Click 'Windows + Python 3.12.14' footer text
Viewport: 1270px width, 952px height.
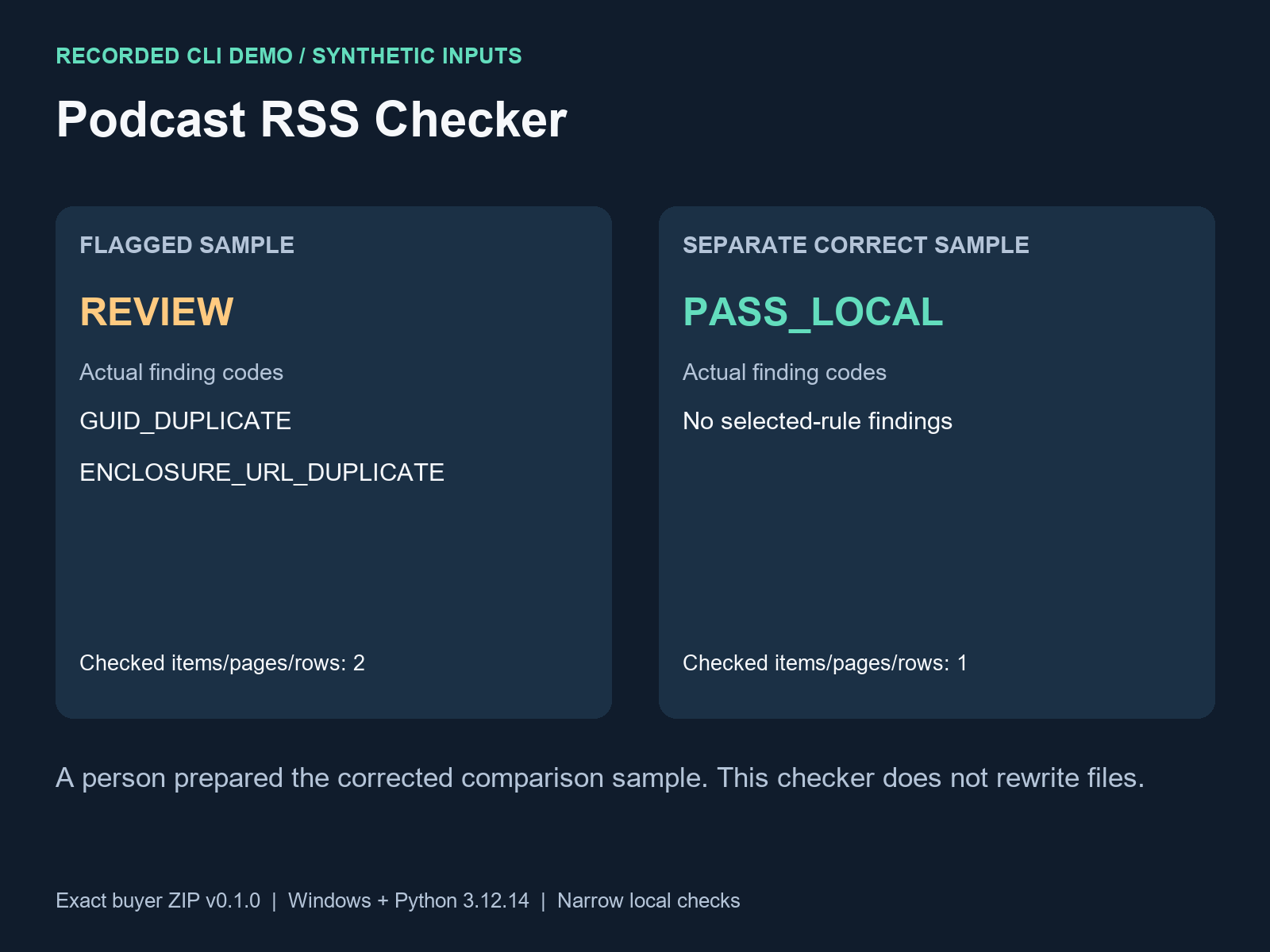[x=409, y=900]
